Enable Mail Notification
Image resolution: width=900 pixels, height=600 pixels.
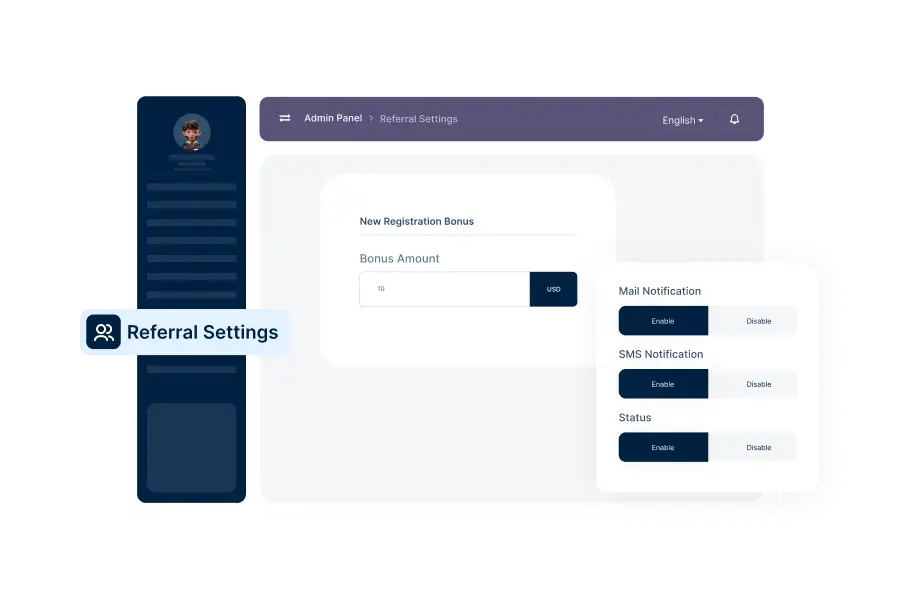pyautogui.click(x=663, y=321)
